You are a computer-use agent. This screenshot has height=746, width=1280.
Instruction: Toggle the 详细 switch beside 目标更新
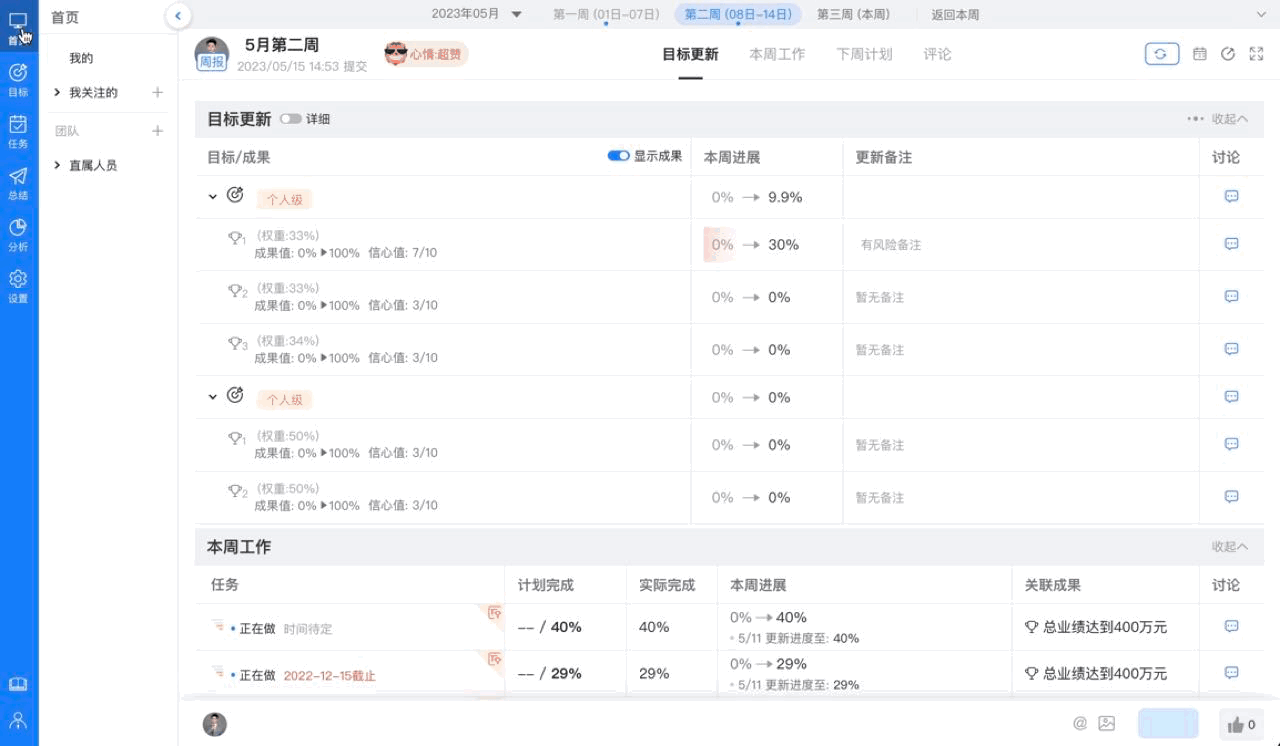click(x=291, y=119)
